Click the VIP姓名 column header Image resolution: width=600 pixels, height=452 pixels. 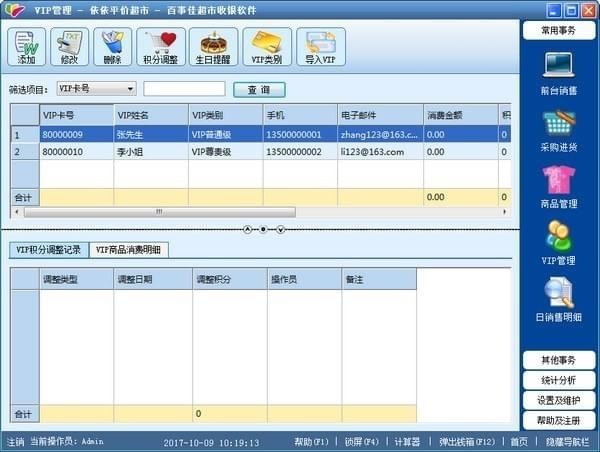(x=151, y=115)
